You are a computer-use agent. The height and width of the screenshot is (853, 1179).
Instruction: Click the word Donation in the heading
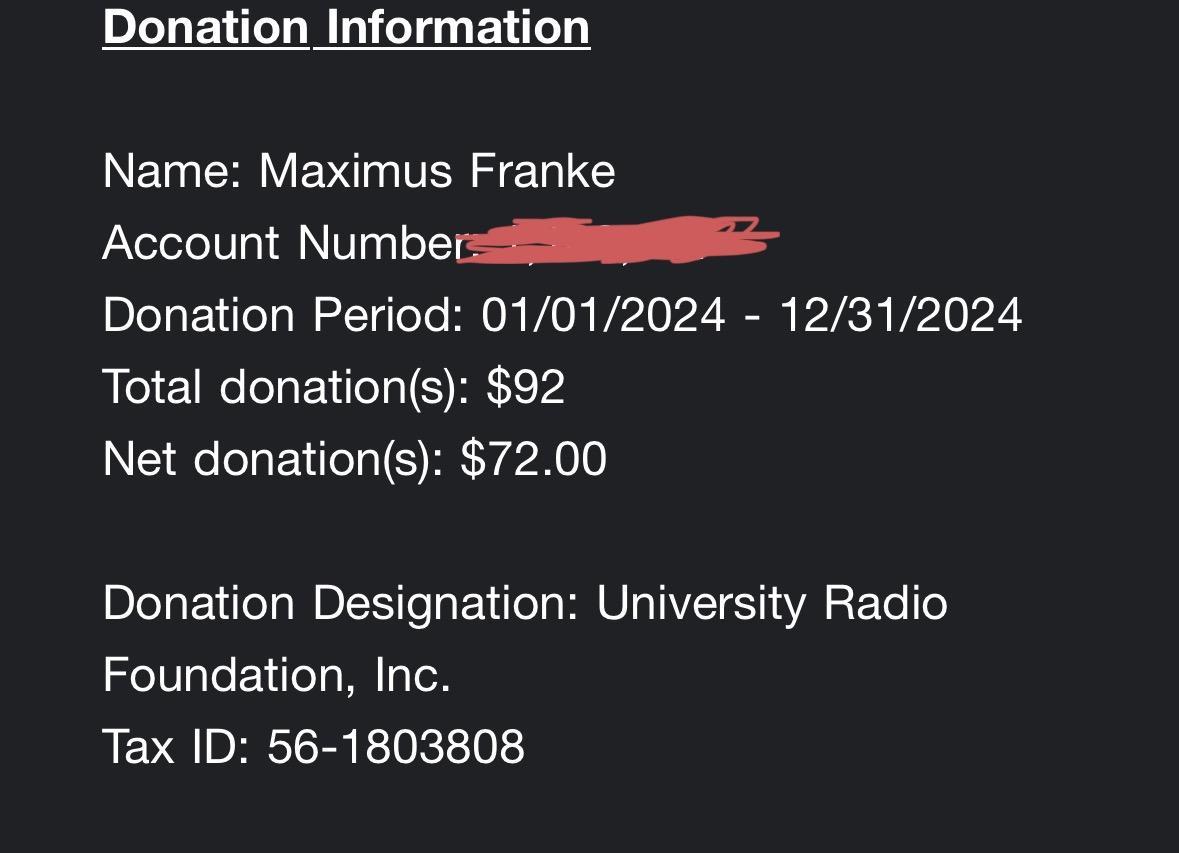(x=206, y=26)
